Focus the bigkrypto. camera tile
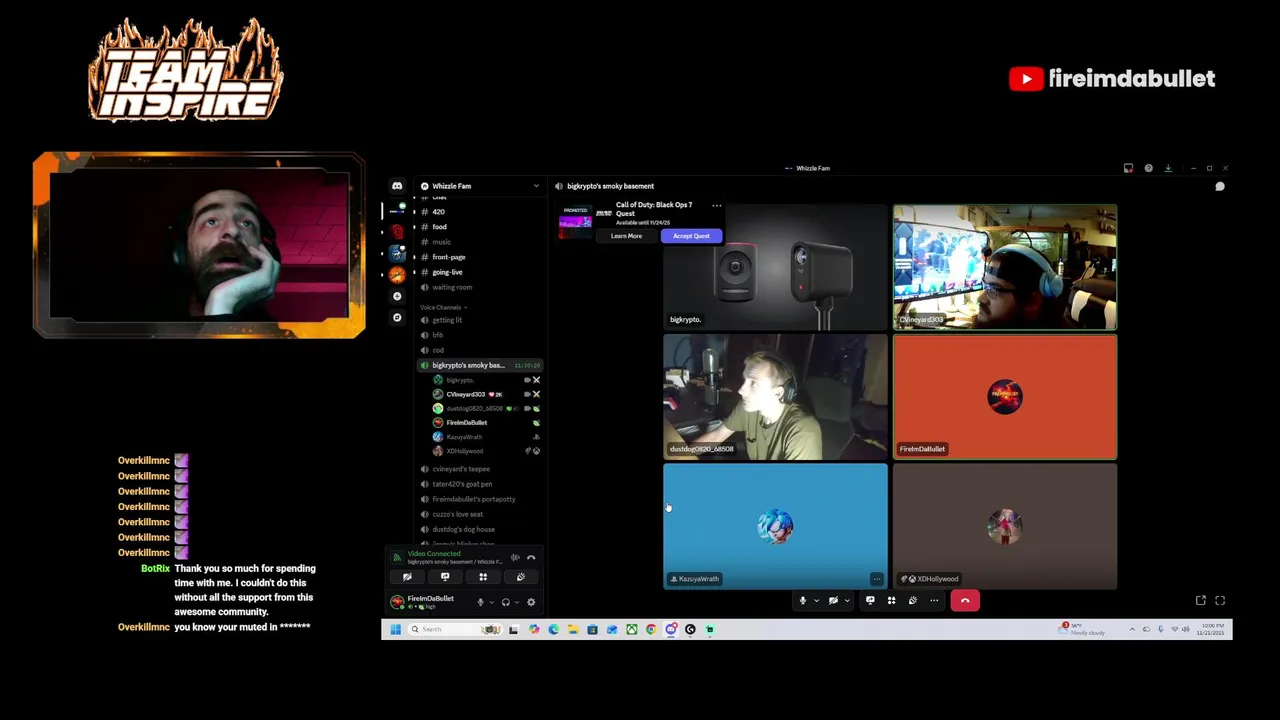This screenshot has height=720, width=1280. point(775,267)
